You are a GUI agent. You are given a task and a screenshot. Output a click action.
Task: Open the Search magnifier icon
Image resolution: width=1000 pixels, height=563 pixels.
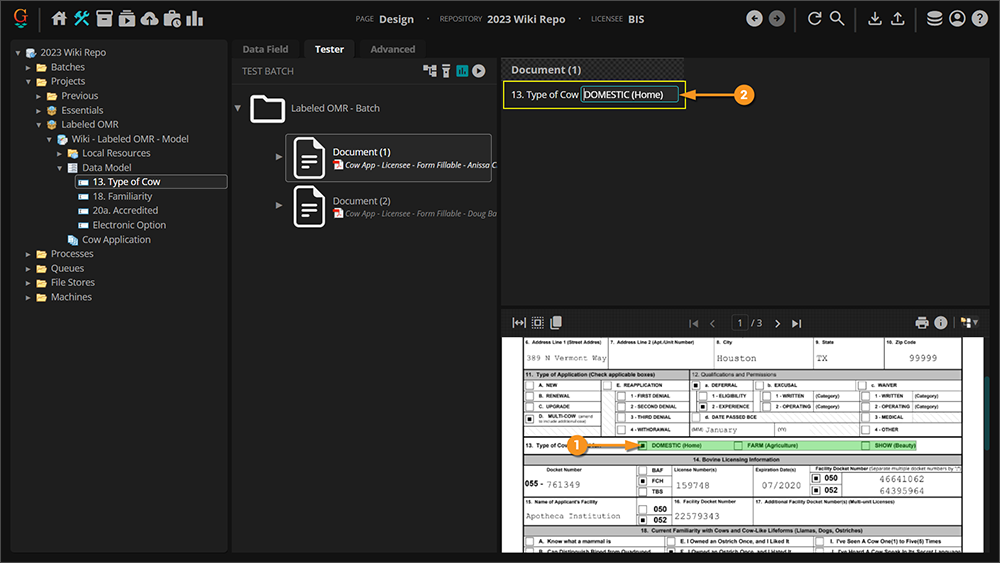click(x=837, y=19)
